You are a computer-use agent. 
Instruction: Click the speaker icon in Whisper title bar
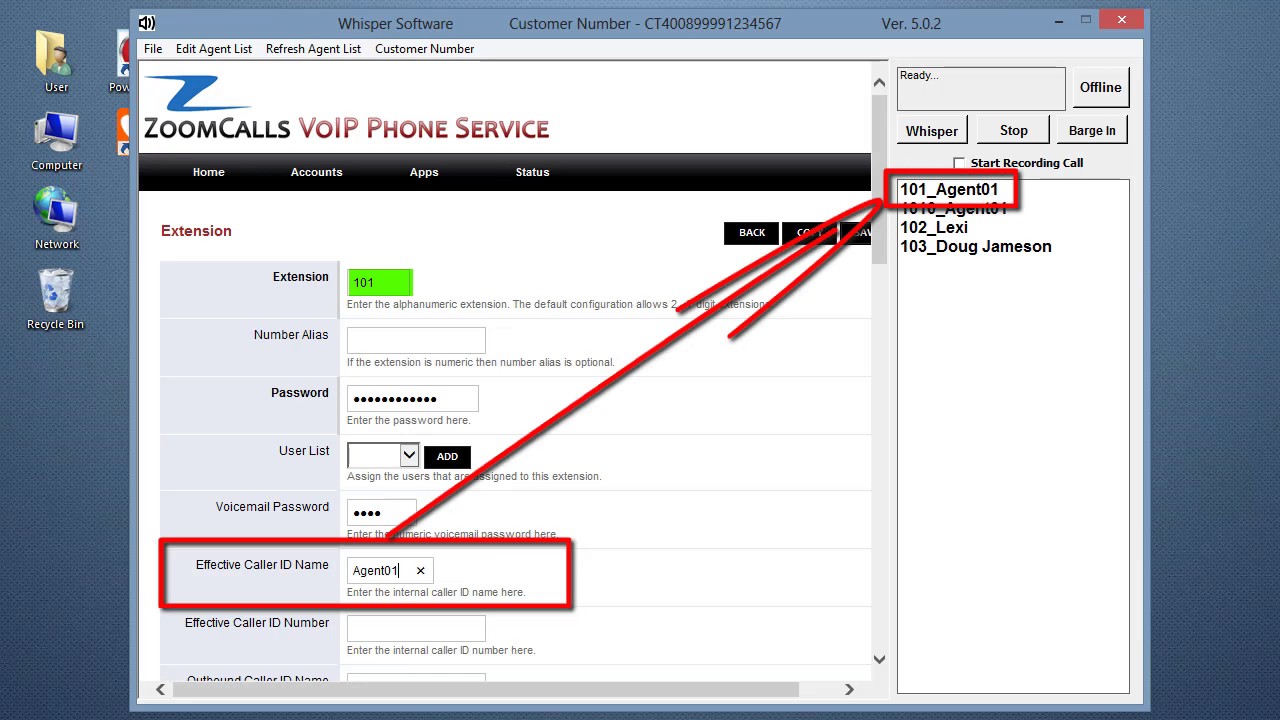click(146, 22)
